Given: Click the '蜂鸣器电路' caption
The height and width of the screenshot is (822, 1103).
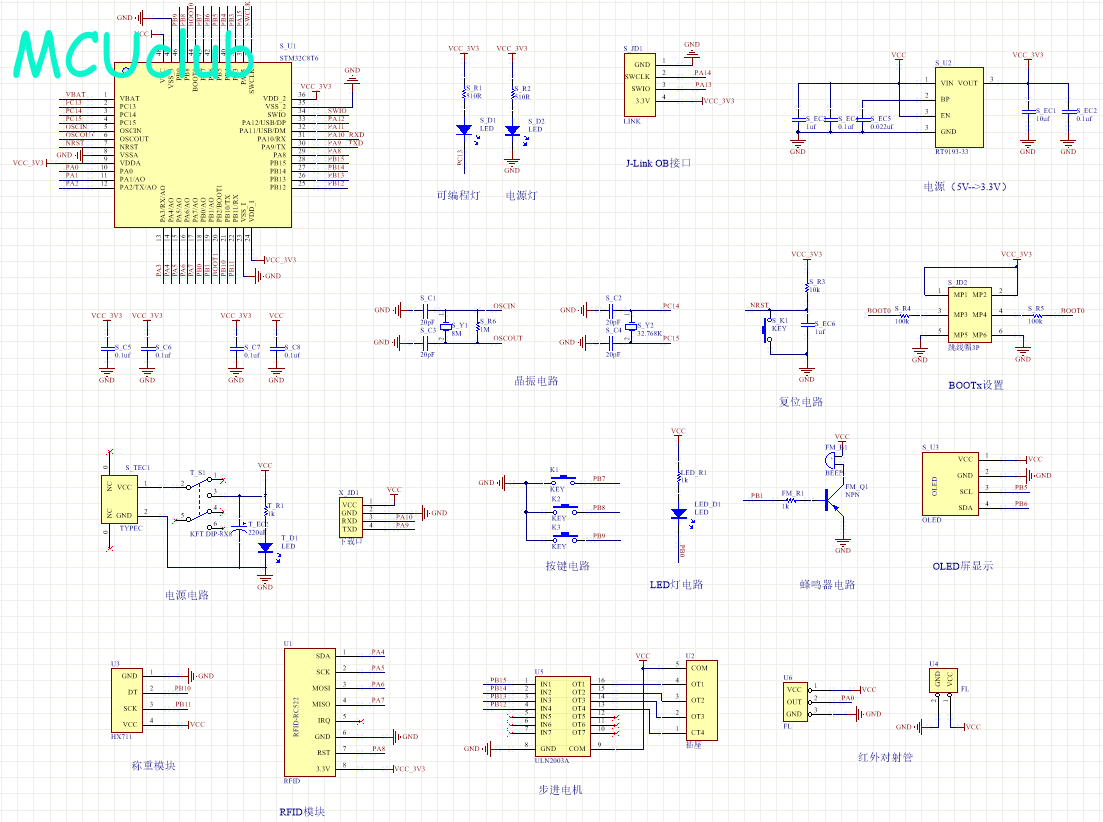Looking at the screenshot, I should click(x=827, y=585).
